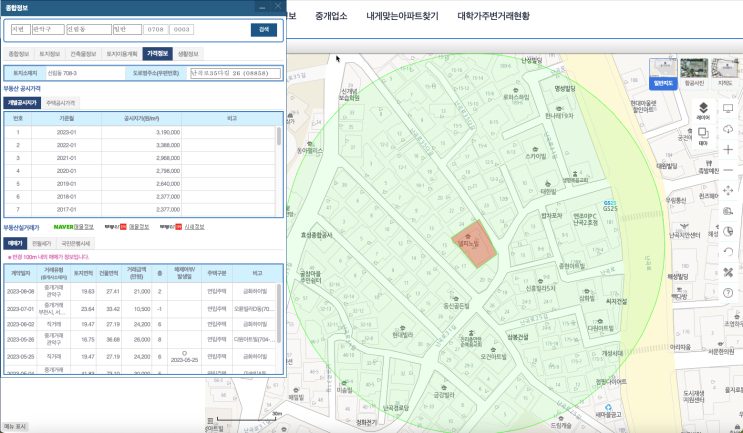Image resolution: width=743 pixels, height=433 pixels.
Task: Open the 생활정보 tab
Action: click(x=188, y=54)
